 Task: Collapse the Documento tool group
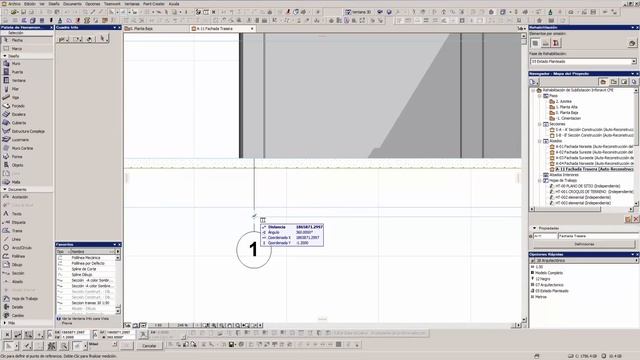5,189
